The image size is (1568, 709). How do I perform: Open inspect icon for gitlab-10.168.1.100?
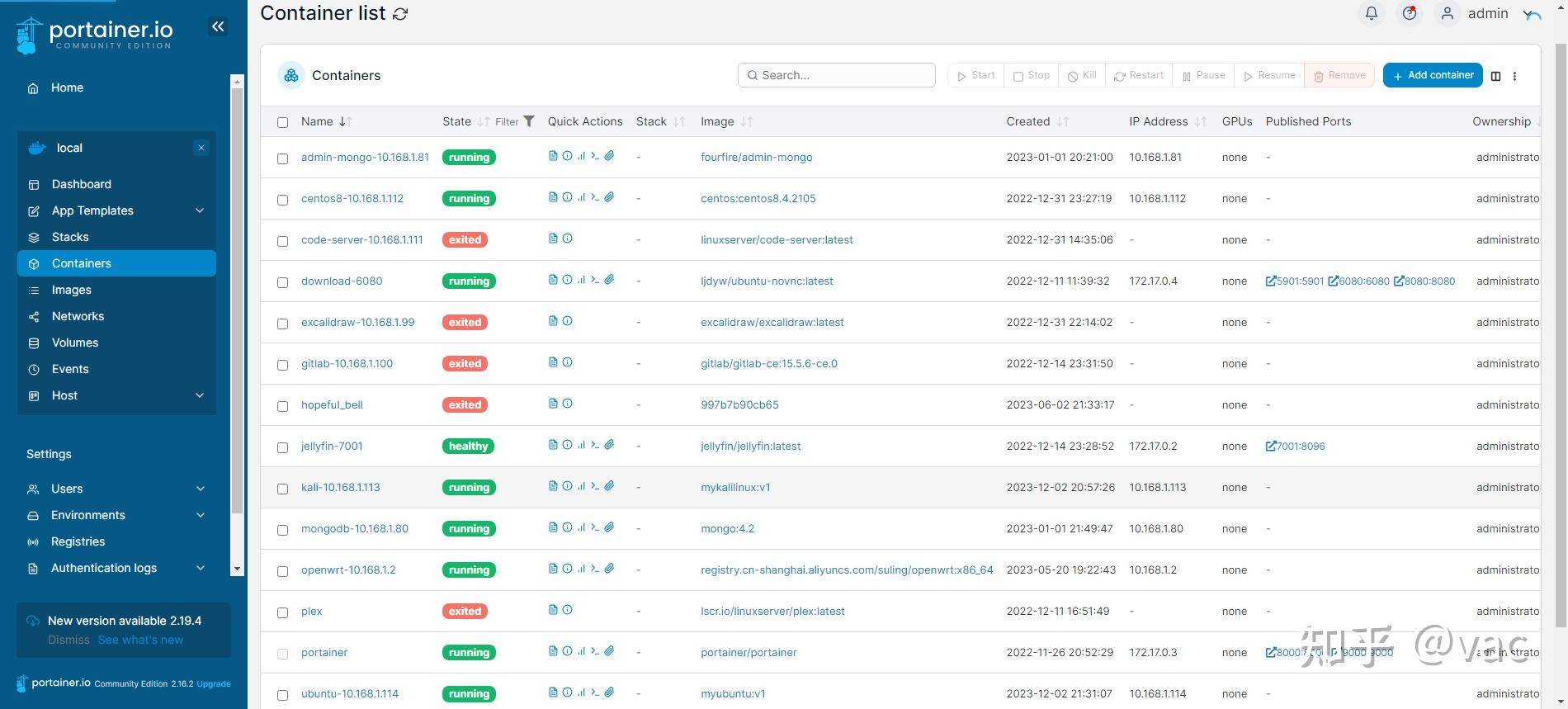tap(567, 362)
